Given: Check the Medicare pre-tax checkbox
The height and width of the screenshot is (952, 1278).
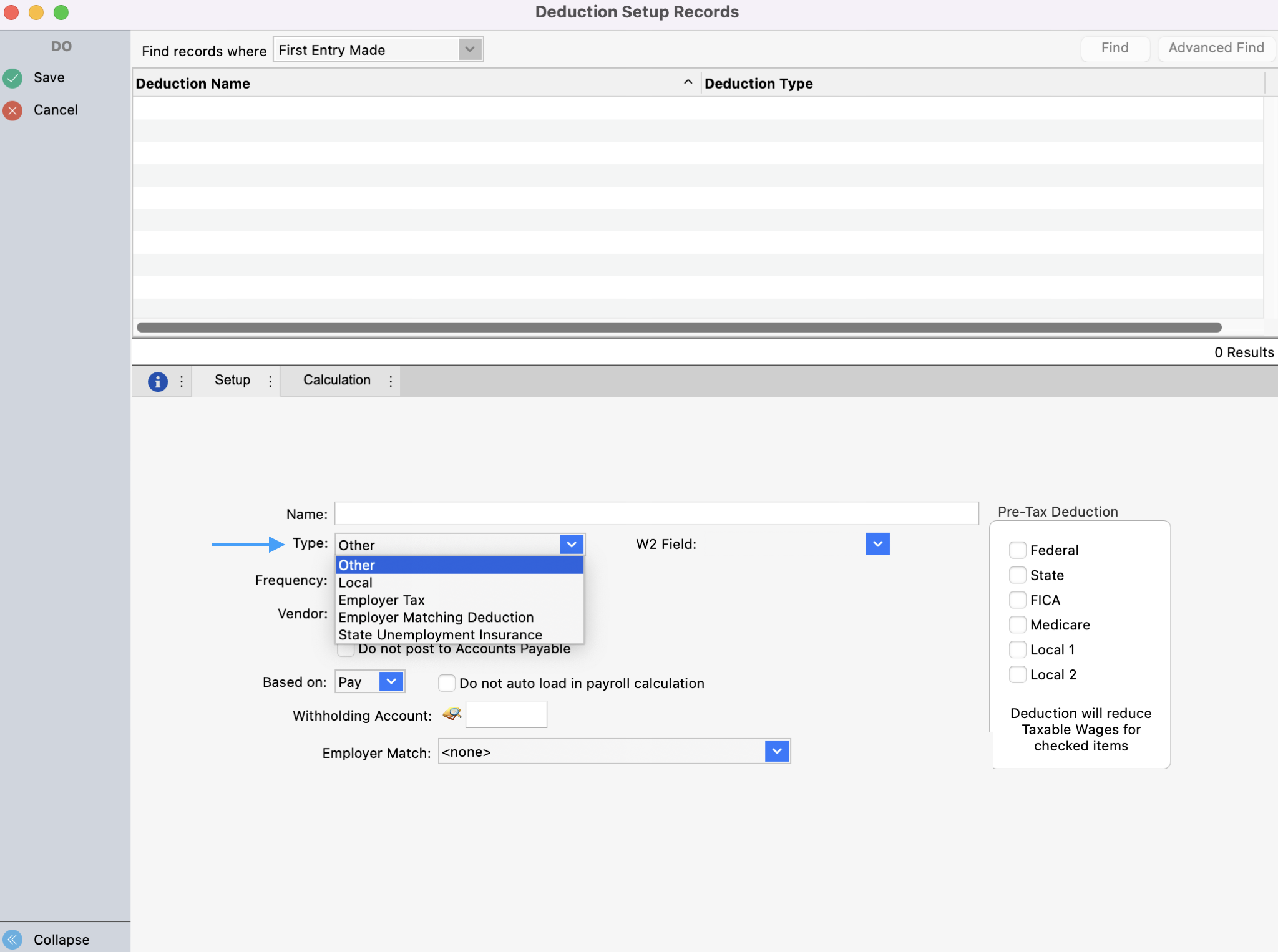Looking at the screenshot, I should pyautogui.click(x=1017, y=624).
